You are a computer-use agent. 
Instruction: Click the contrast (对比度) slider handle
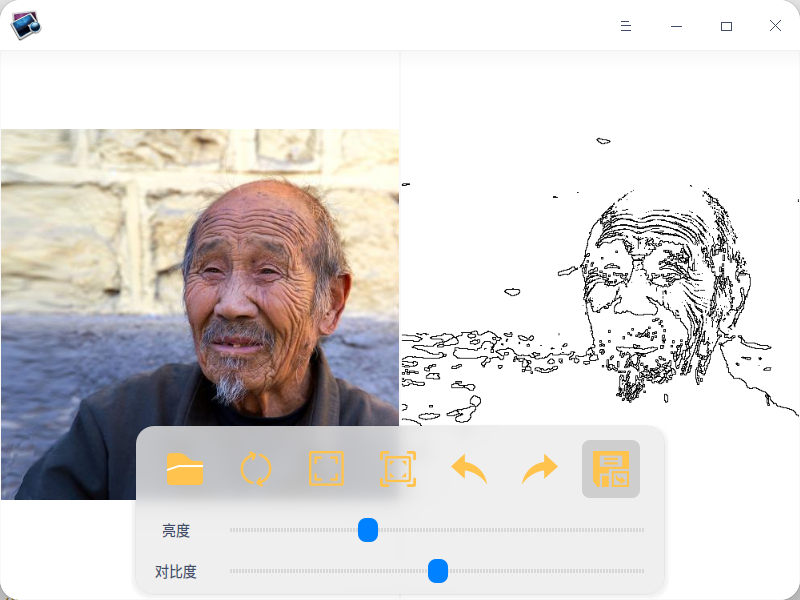click(x=438, y=571)
